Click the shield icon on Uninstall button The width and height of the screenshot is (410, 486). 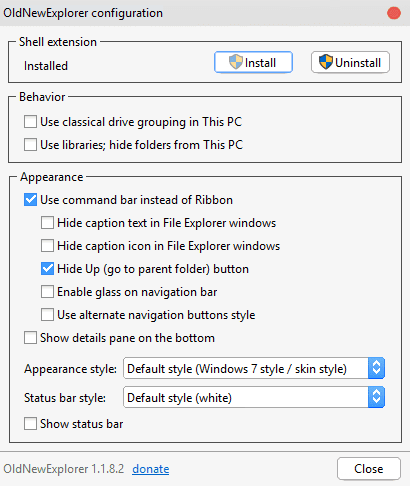326,62
